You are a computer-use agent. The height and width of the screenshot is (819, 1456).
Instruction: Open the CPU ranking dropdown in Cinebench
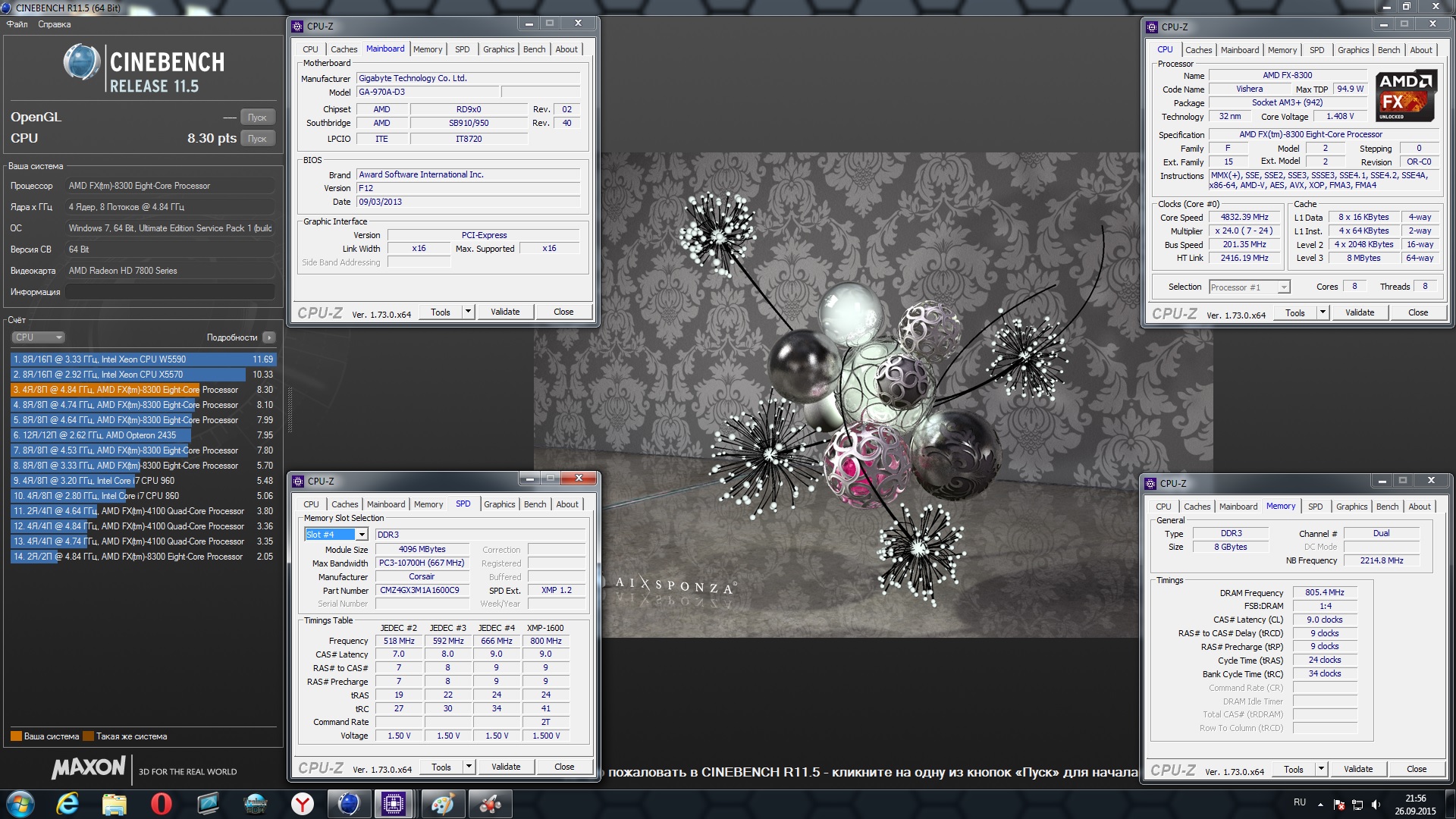pyautogui.click(x=38, y=337)
